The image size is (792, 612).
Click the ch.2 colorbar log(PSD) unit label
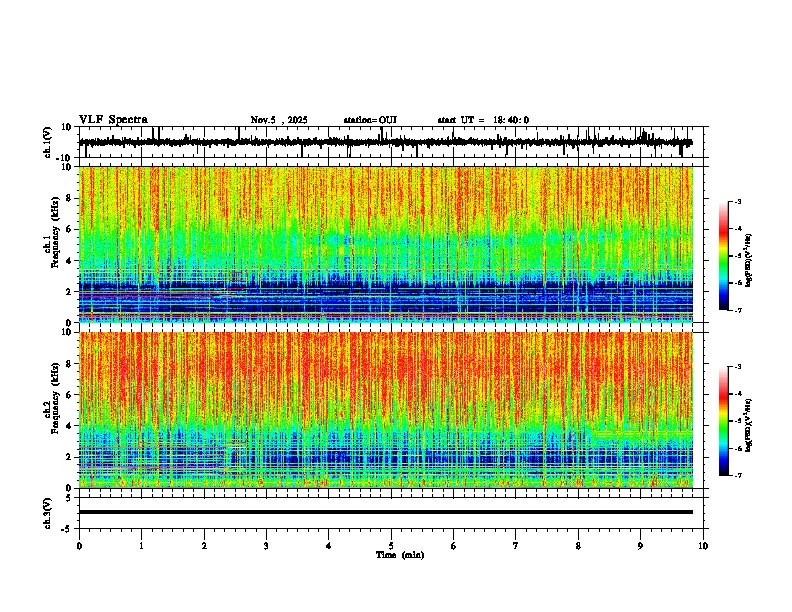pos(749,426)
